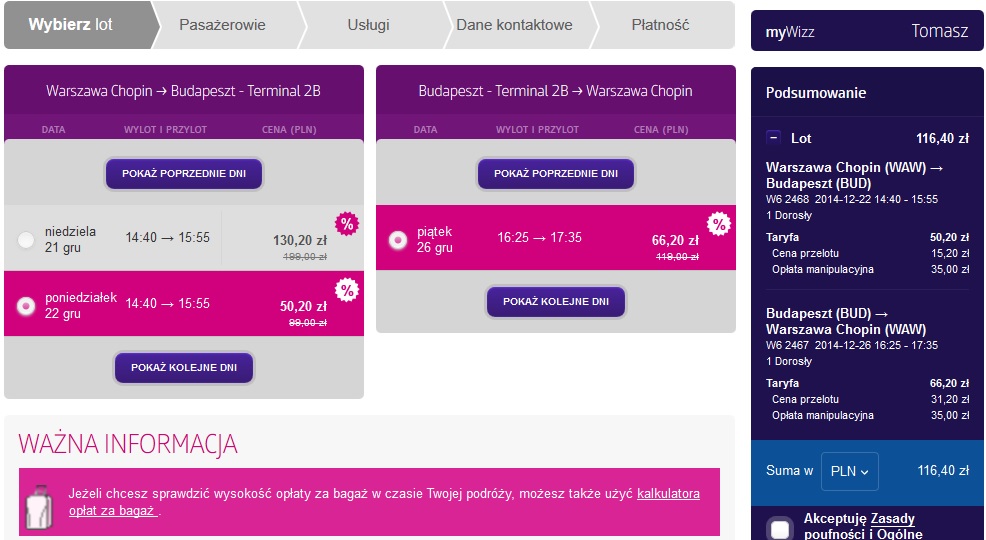986x540 pixels.
Task: Show next days for Budapeszt to Warszawa
Action: coord(556,302)
